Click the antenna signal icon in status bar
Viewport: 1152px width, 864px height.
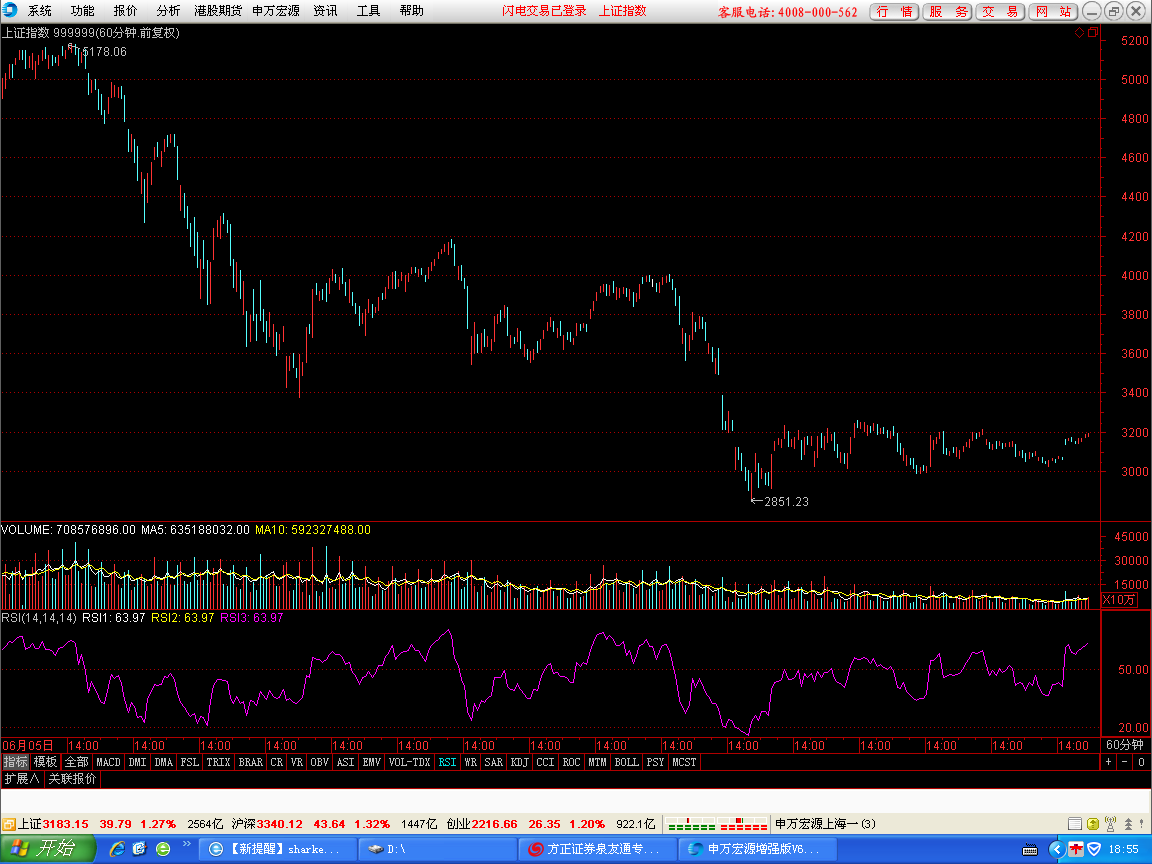(x=1110, y=824)
